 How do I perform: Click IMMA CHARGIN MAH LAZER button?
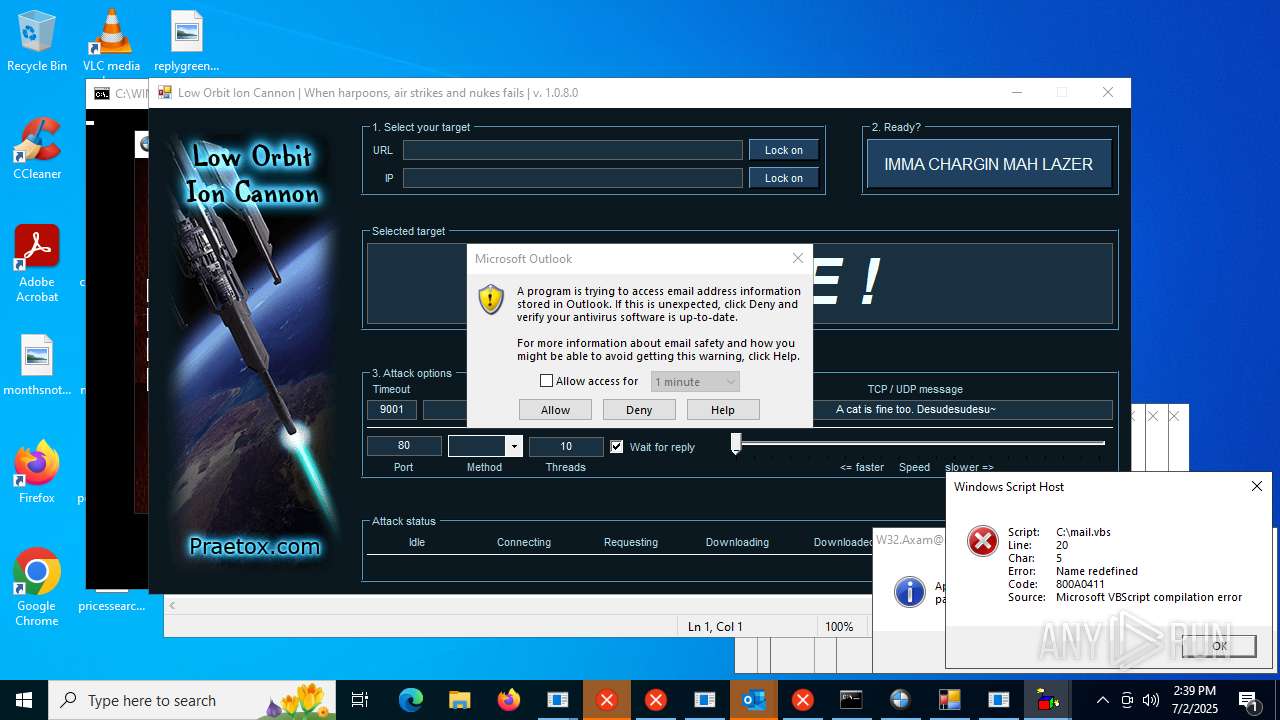(x=989, y=164)
